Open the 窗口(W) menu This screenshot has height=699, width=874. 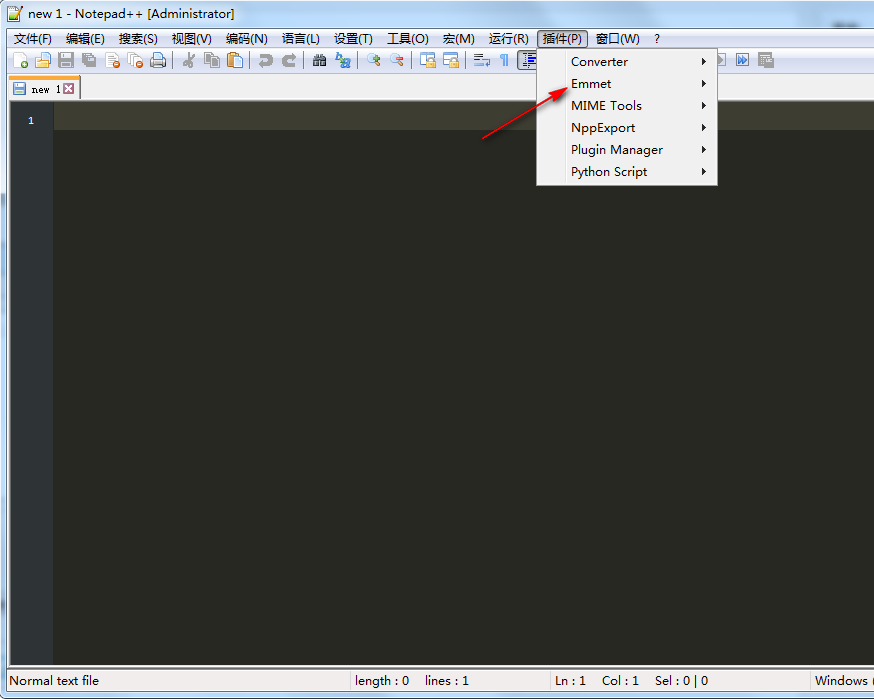(x=617, y=39)
